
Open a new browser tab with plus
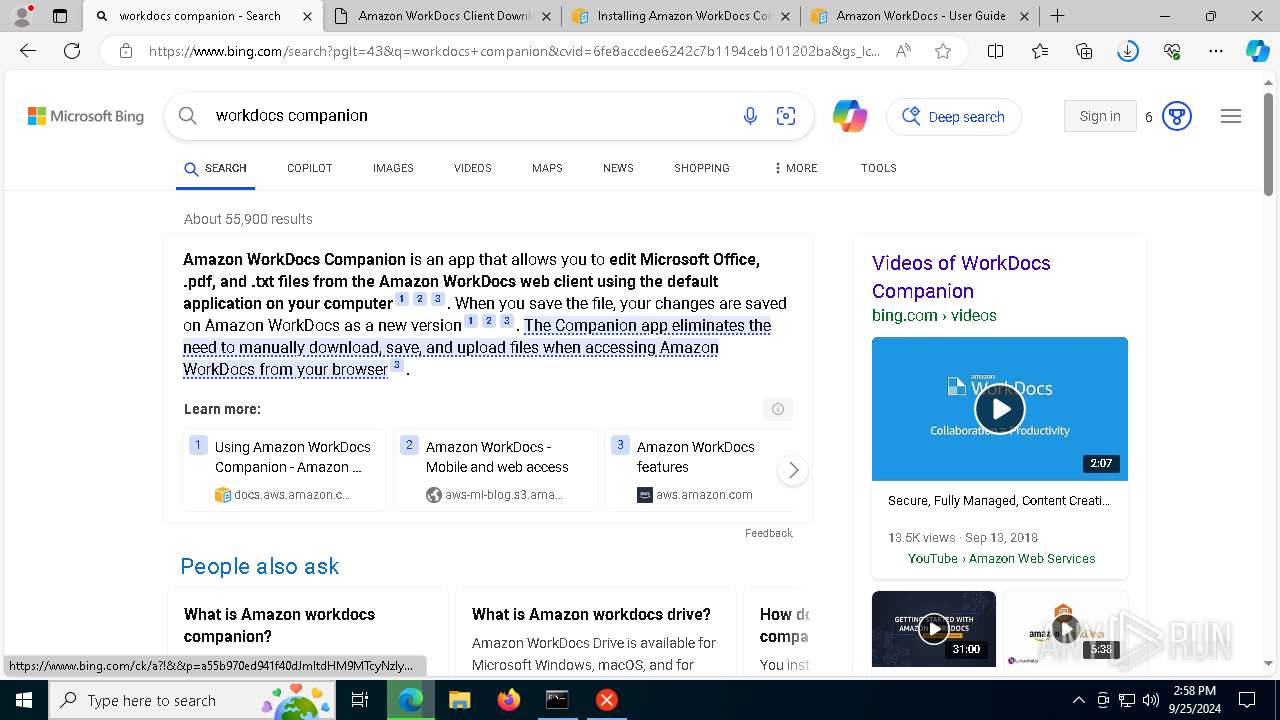pyautogui.click(x=1058, y=16)
